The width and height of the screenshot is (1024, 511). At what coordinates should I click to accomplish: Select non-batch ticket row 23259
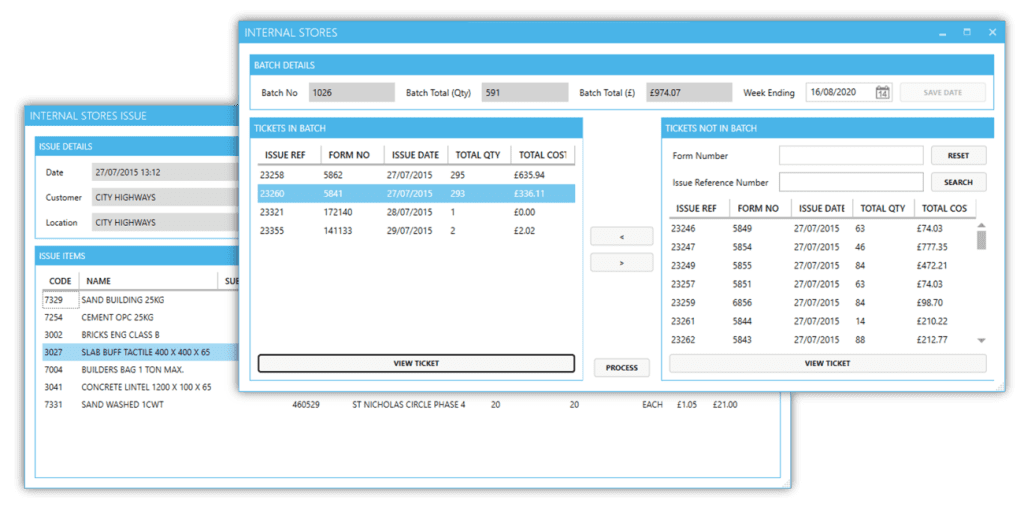click(x=823, y=303)
